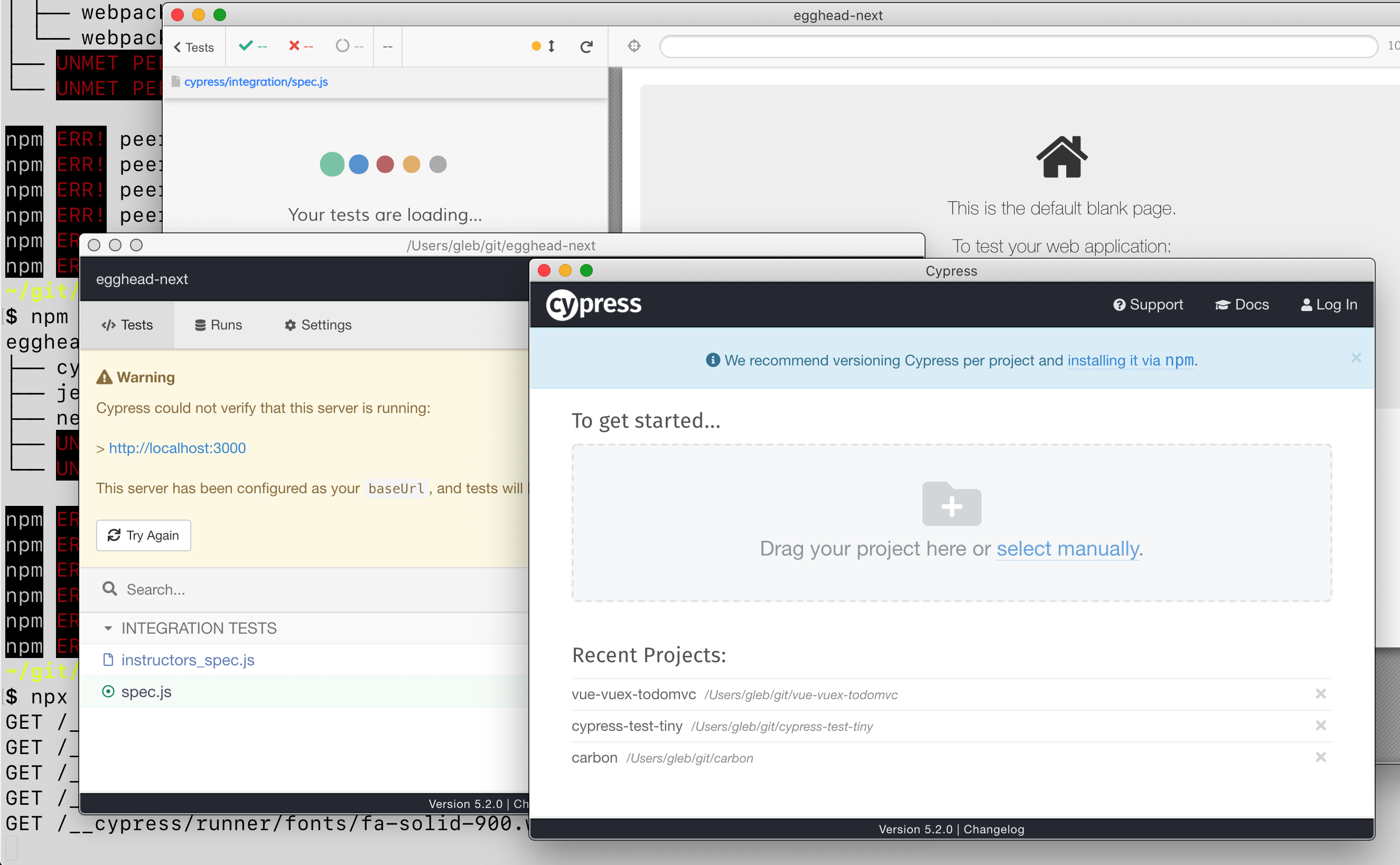Open Support via the question mark icon

pos(1120,304)
